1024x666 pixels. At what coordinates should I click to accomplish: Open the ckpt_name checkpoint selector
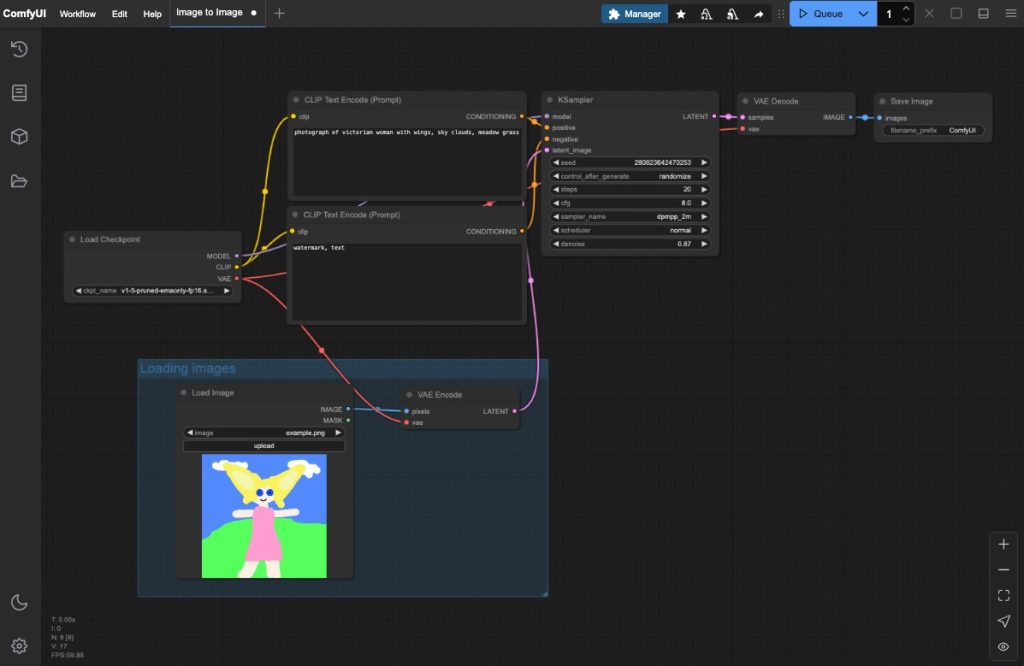point(153,291)
